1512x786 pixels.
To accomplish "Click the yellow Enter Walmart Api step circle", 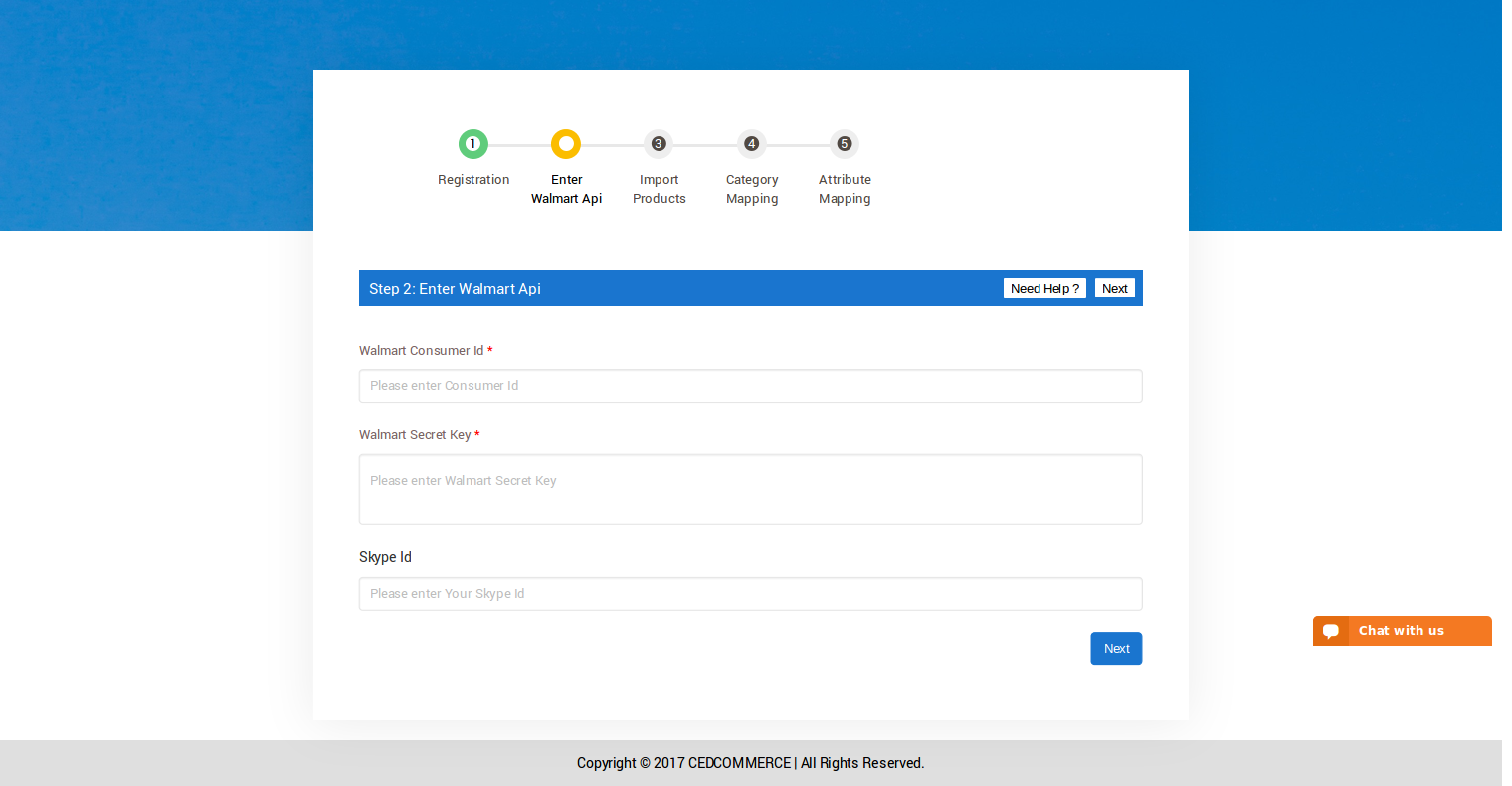I will (566, 144).
